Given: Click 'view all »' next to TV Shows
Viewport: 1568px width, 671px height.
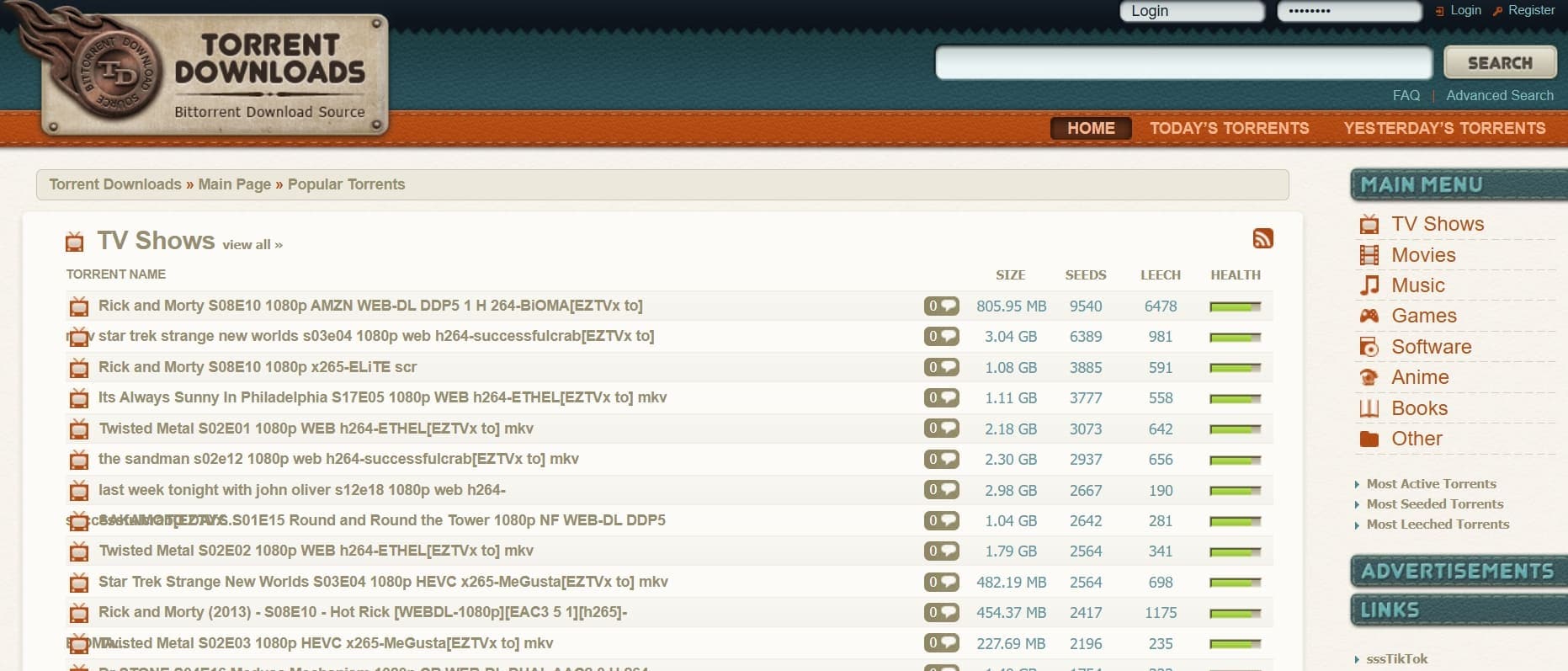Looking at the screenshot, I should 252,245.
